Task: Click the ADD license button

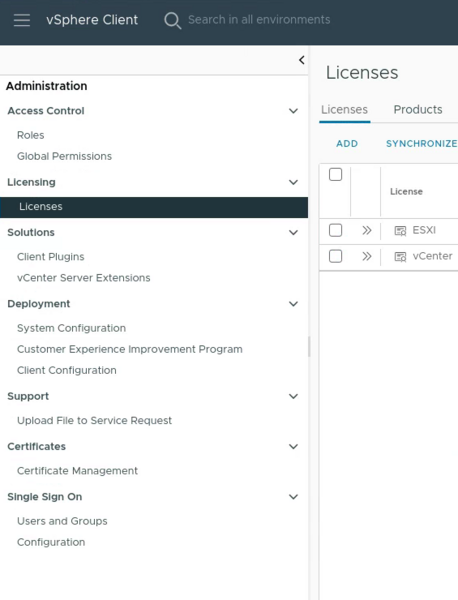Action: click(x=347, y=144)
